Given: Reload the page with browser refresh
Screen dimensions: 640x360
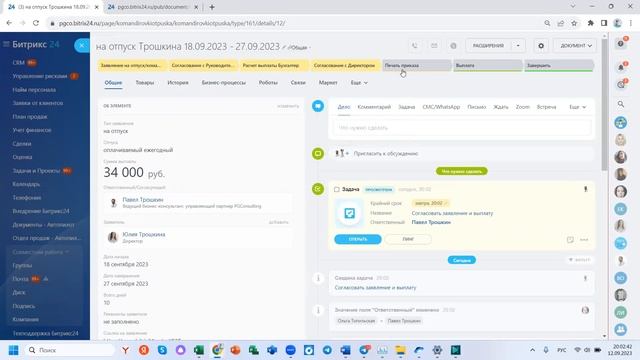Looking at the screenshot, I should point(36,23).
